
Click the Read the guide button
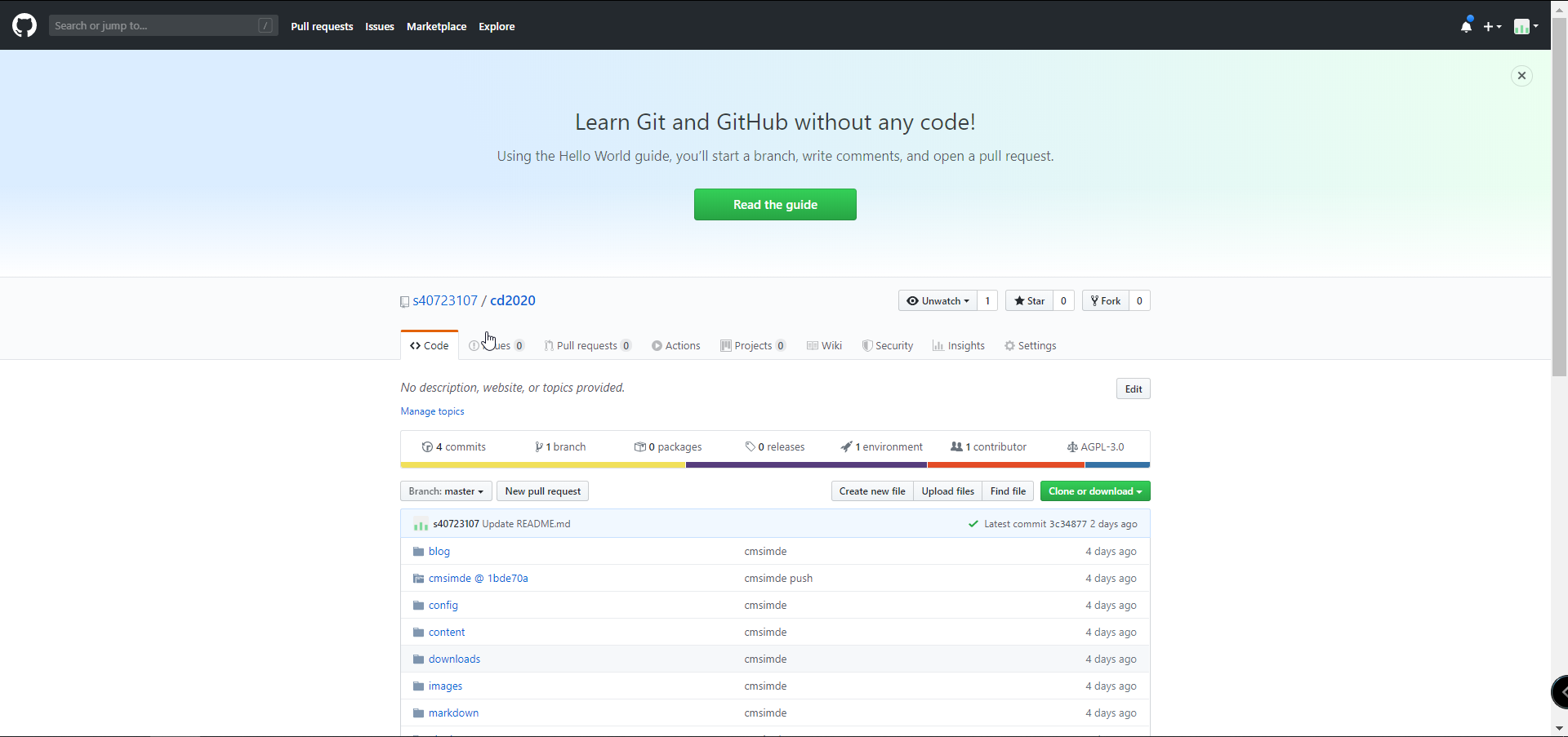point(775,205)
